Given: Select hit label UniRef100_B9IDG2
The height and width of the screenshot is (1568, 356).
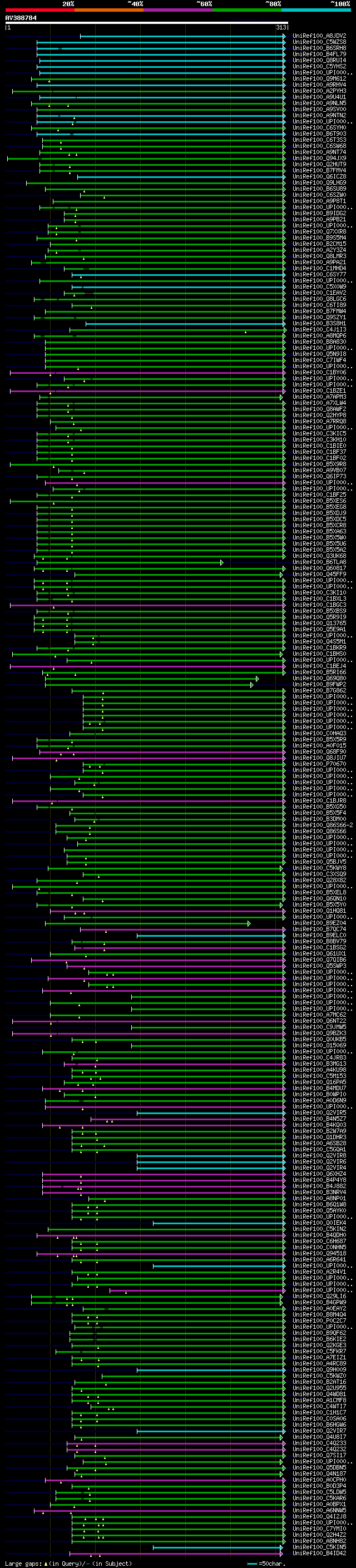Looking at the screenshot, I should click(x=319, y=213).
